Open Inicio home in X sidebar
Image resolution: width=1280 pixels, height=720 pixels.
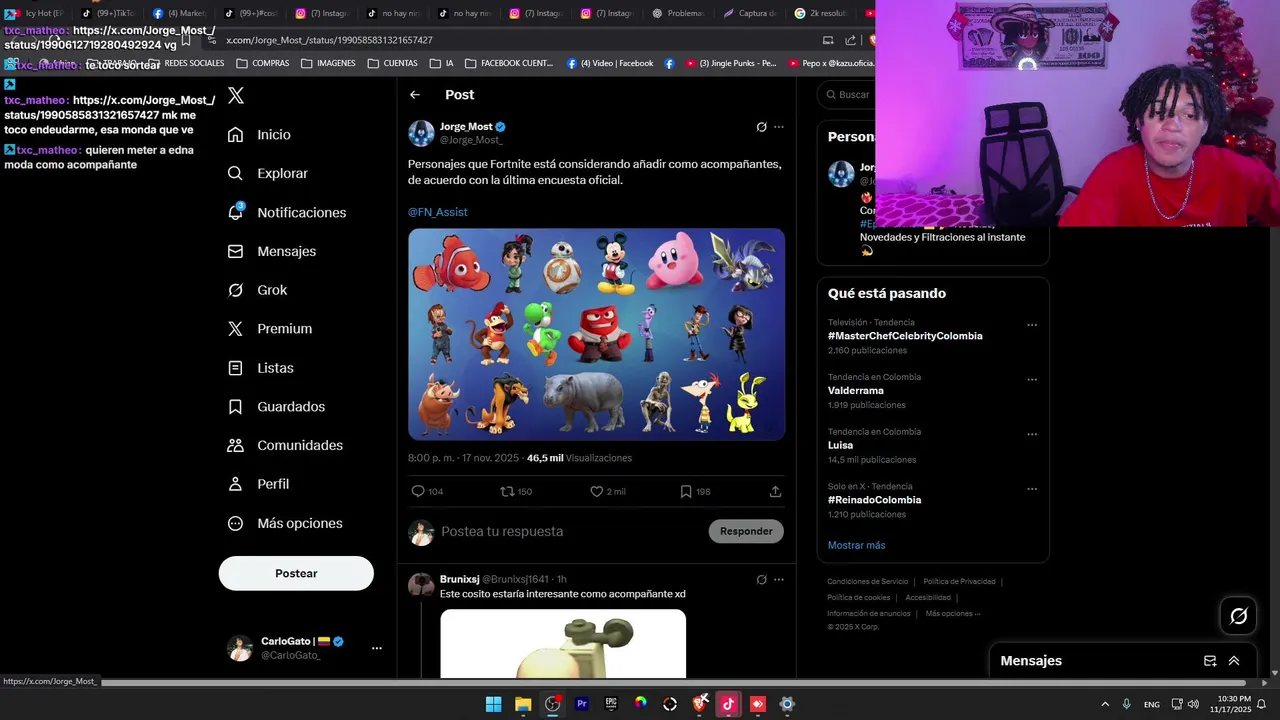(259, 135)
